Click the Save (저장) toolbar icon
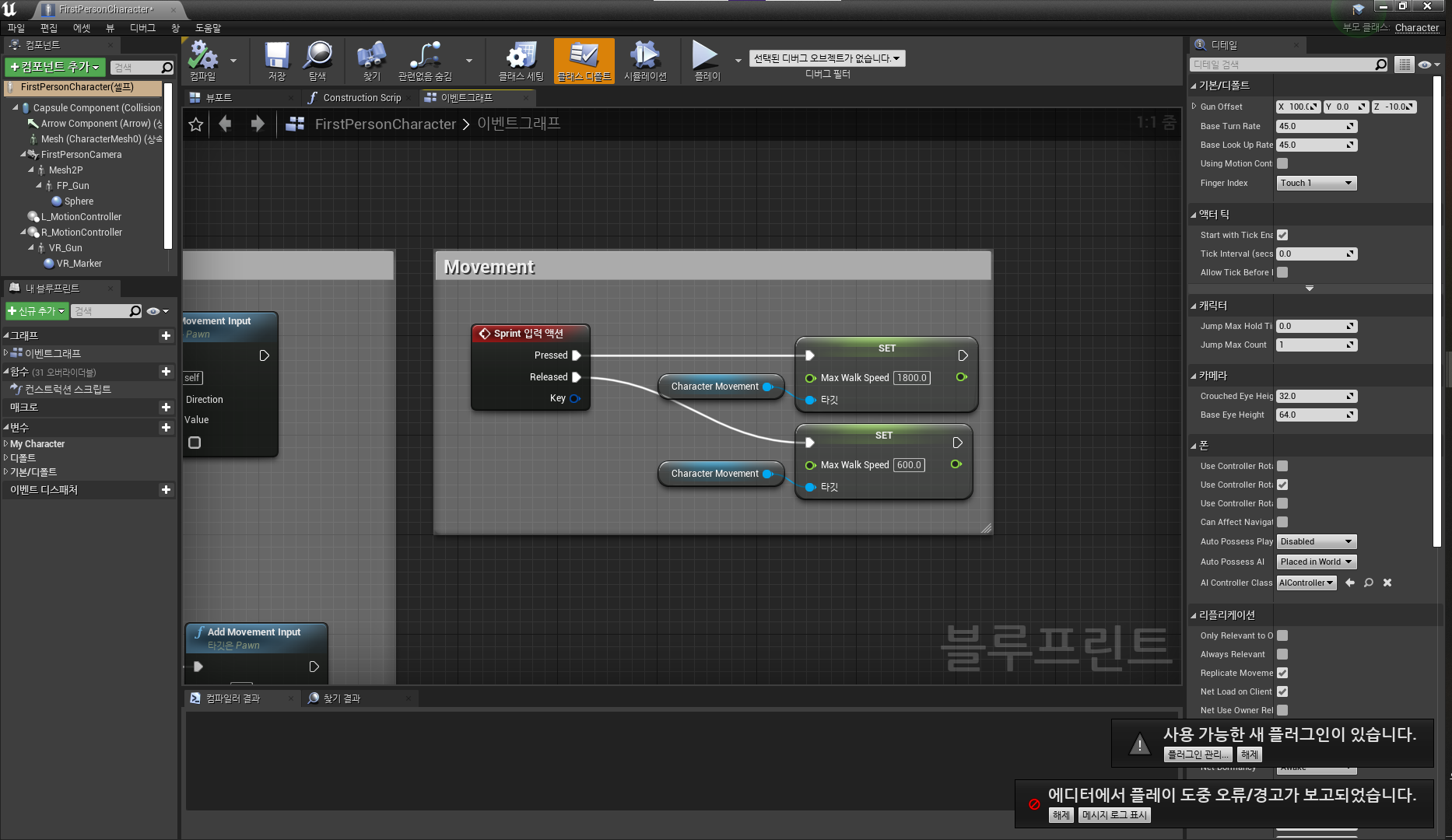The width and height of the screenshot is (1452, 840). (276, 61)
